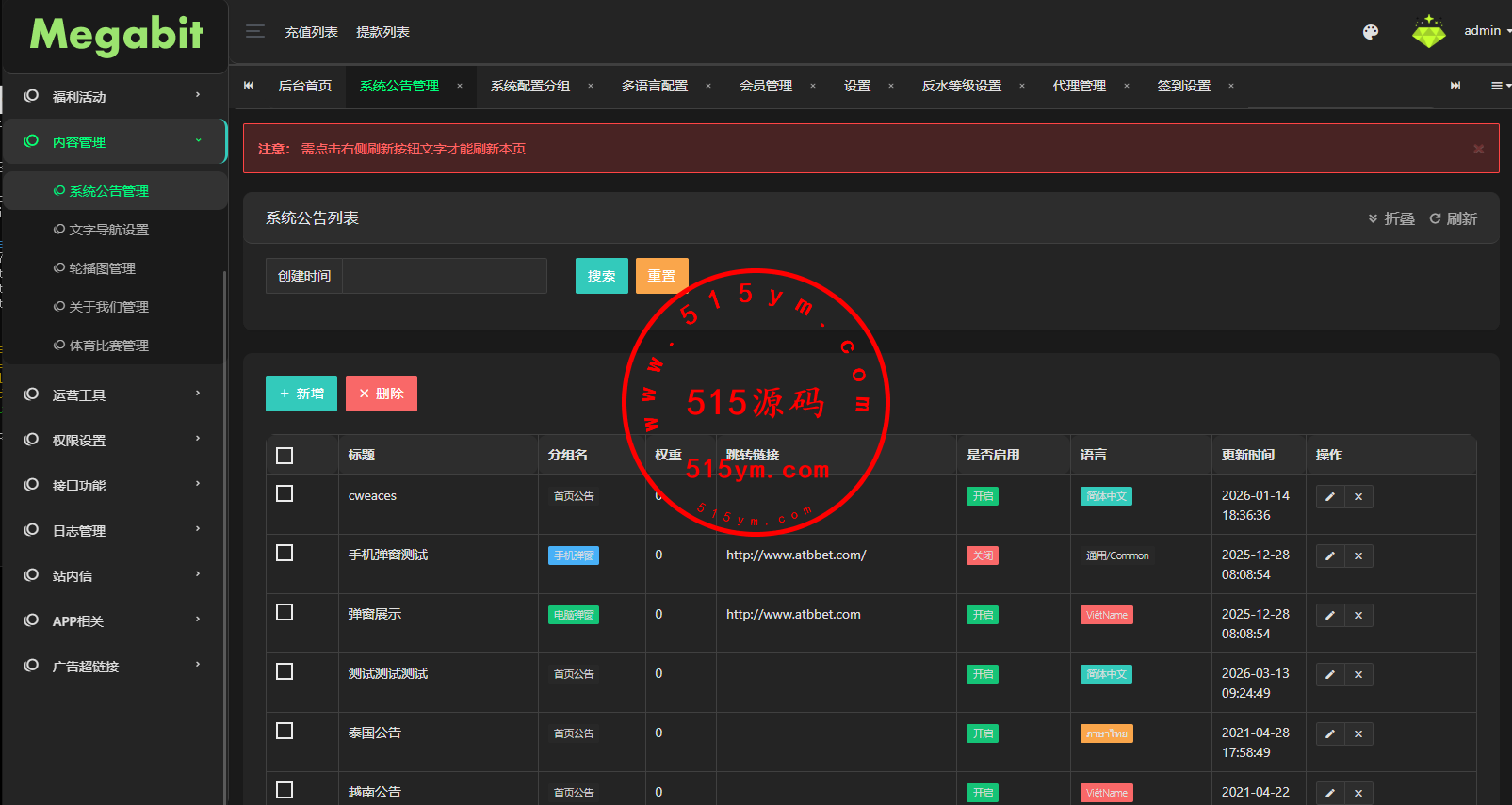Close the 系统公告管理 tab via its X

460,86
